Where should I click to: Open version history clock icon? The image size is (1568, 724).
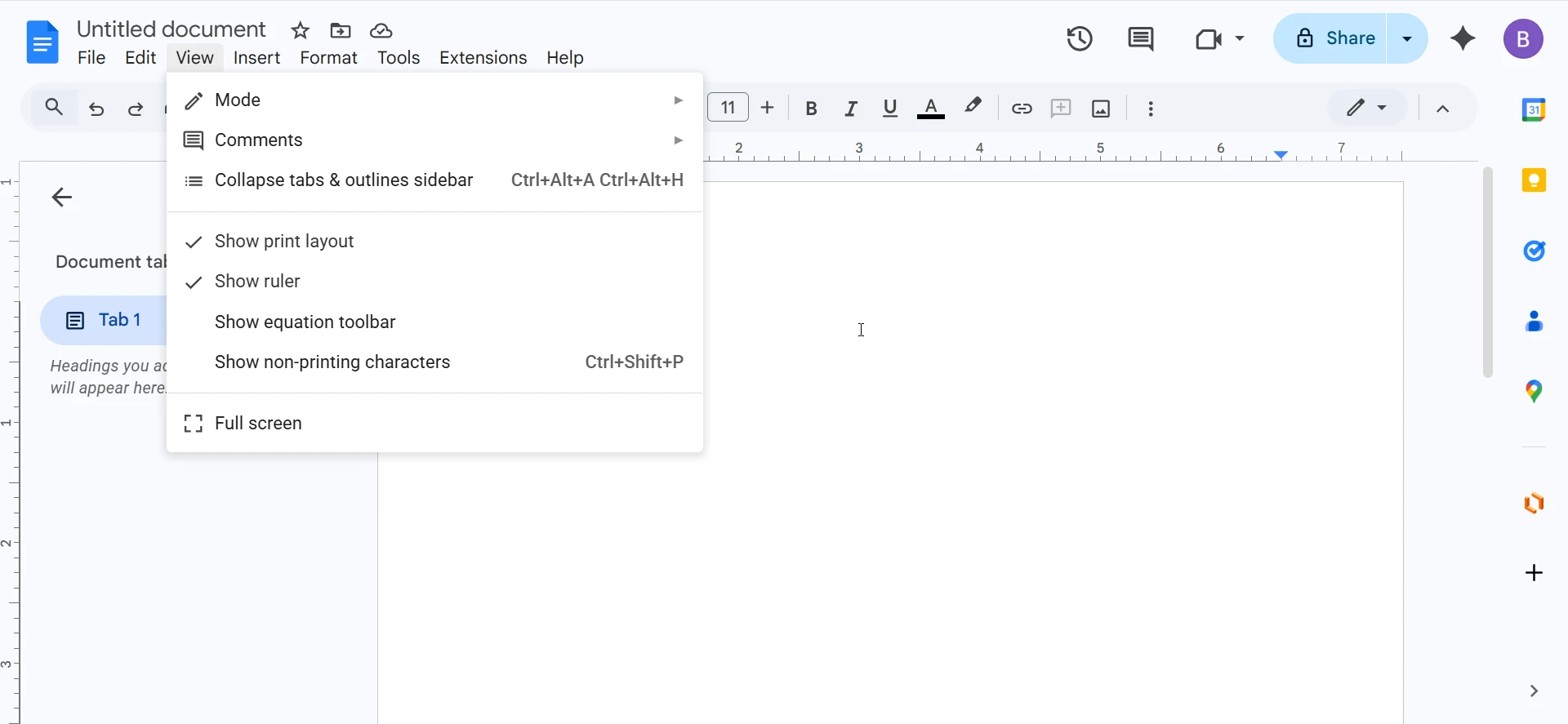coord(1080,38)
